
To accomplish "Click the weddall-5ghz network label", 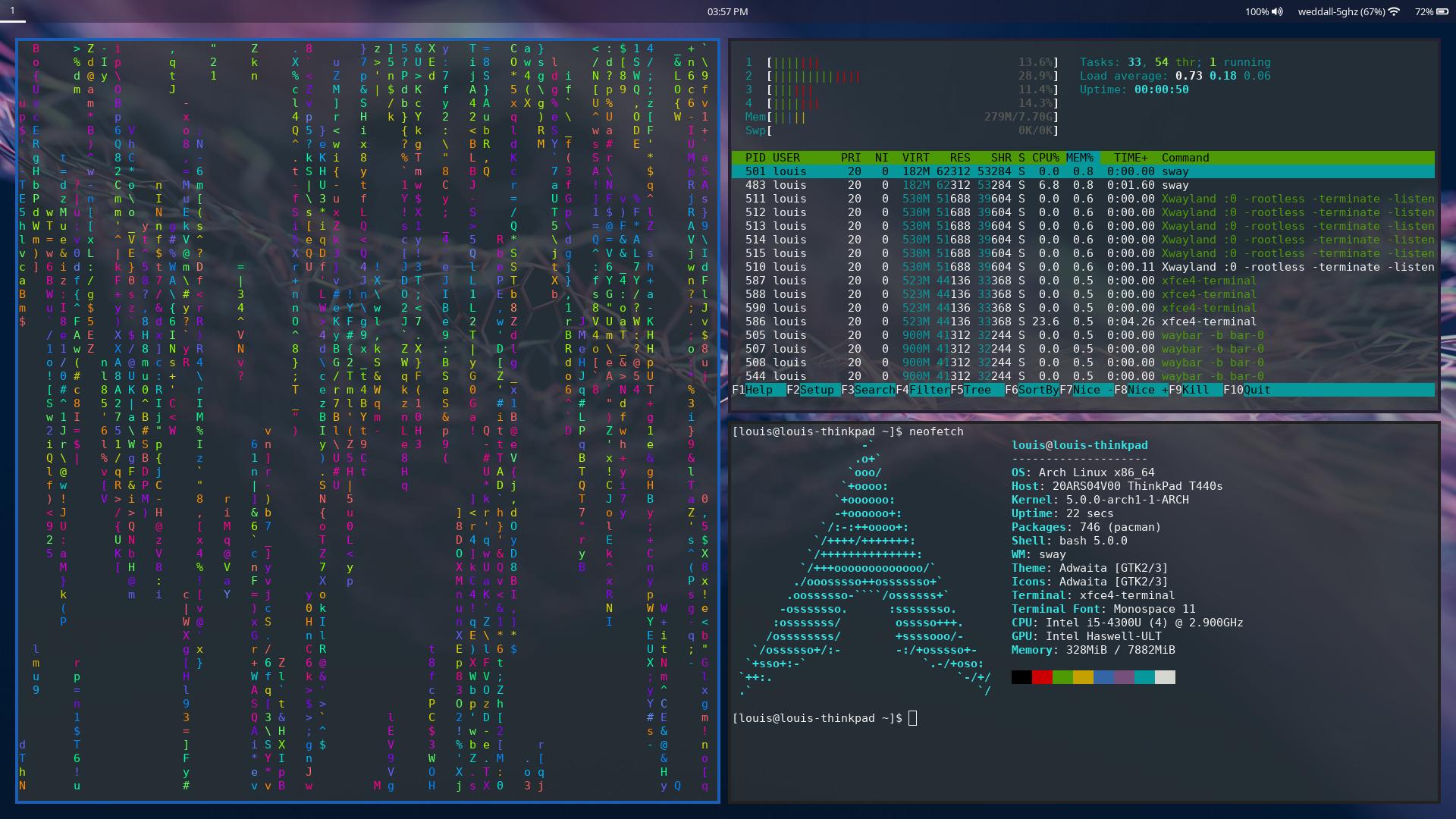I will [1341, 11].
